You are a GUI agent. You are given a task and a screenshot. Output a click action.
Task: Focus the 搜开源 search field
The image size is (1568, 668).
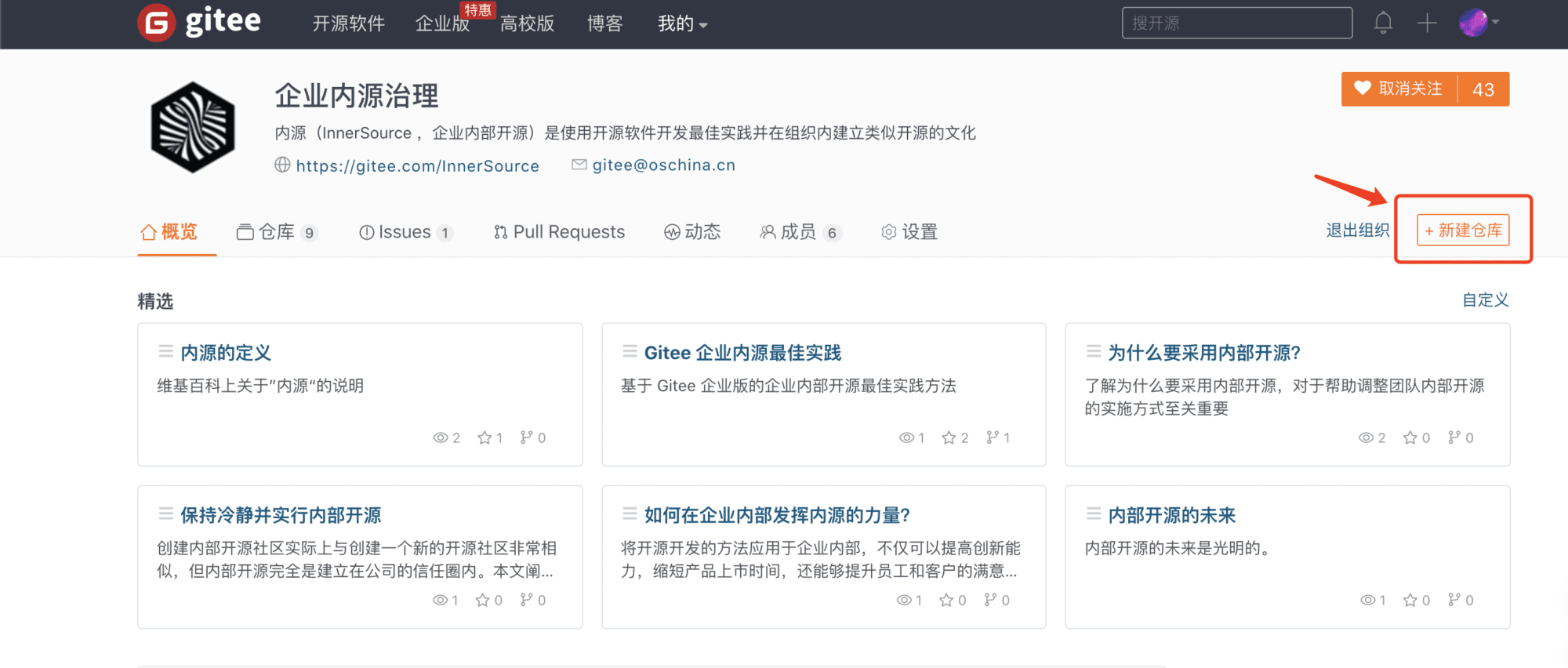point(1236,23)
